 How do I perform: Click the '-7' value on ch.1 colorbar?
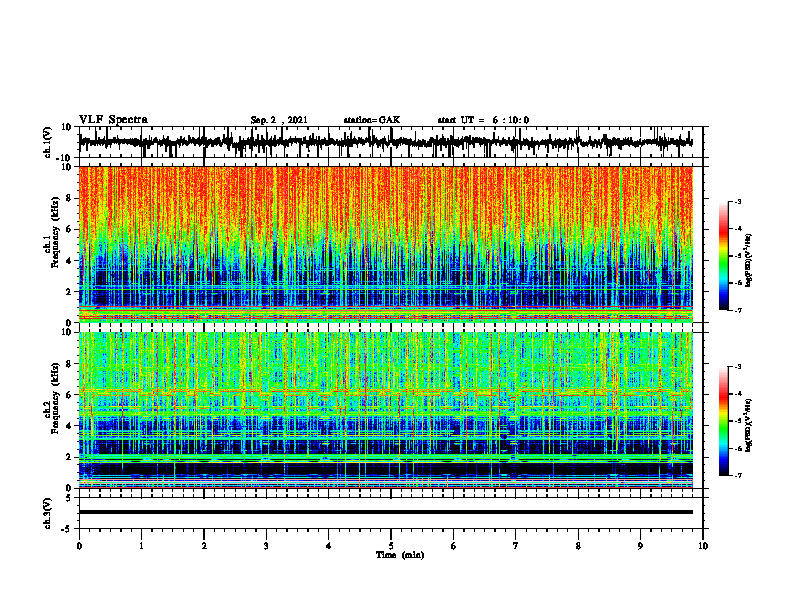pyautogui.click(x=738, y=310)
